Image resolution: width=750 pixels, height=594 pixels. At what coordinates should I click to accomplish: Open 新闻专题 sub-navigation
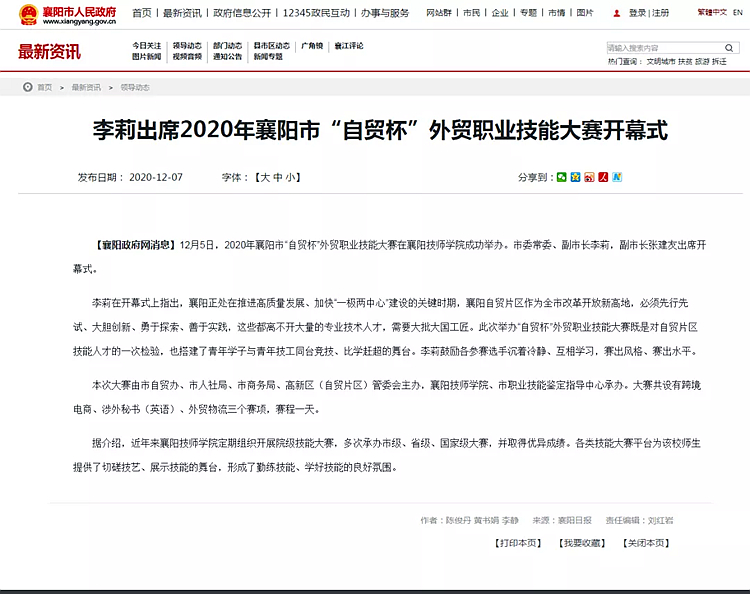coord(268,56)
